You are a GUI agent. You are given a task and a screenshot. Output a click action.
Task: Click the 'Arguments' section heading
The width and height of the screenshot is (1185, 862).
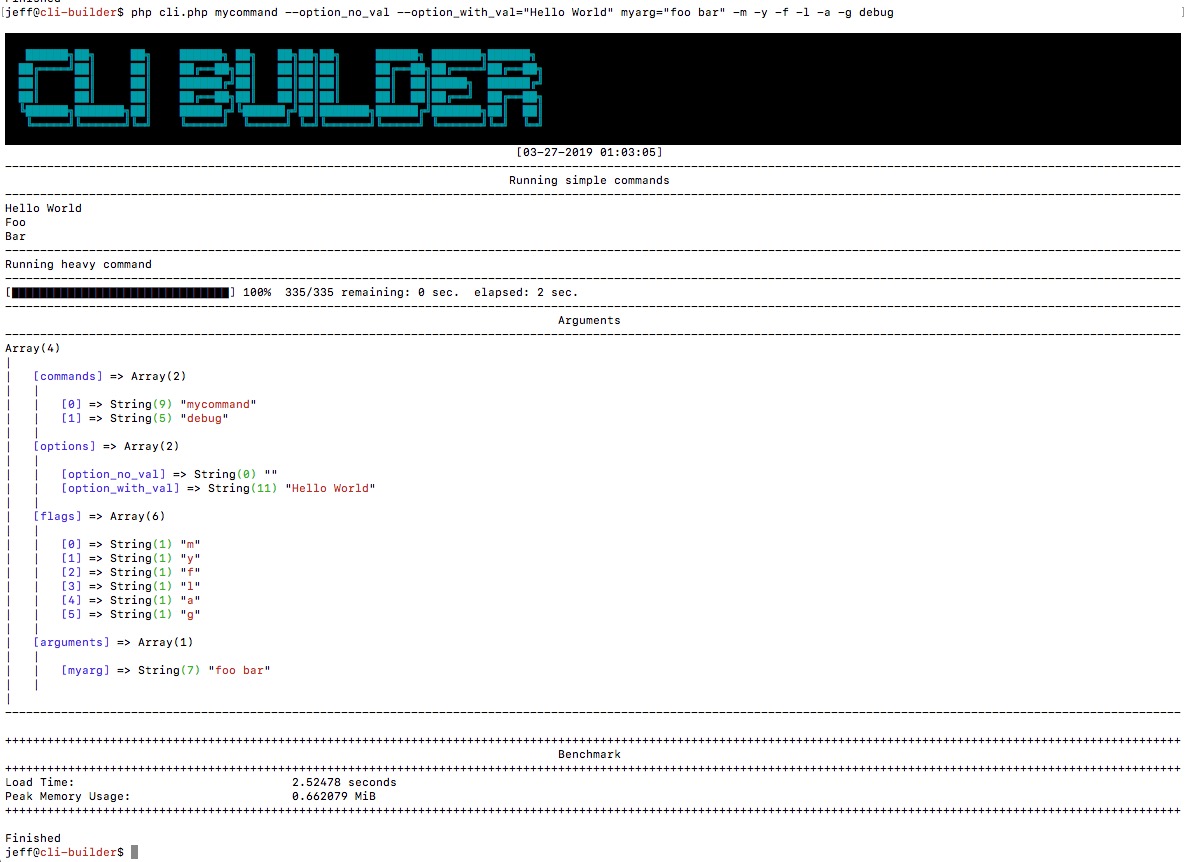[589, 320]
